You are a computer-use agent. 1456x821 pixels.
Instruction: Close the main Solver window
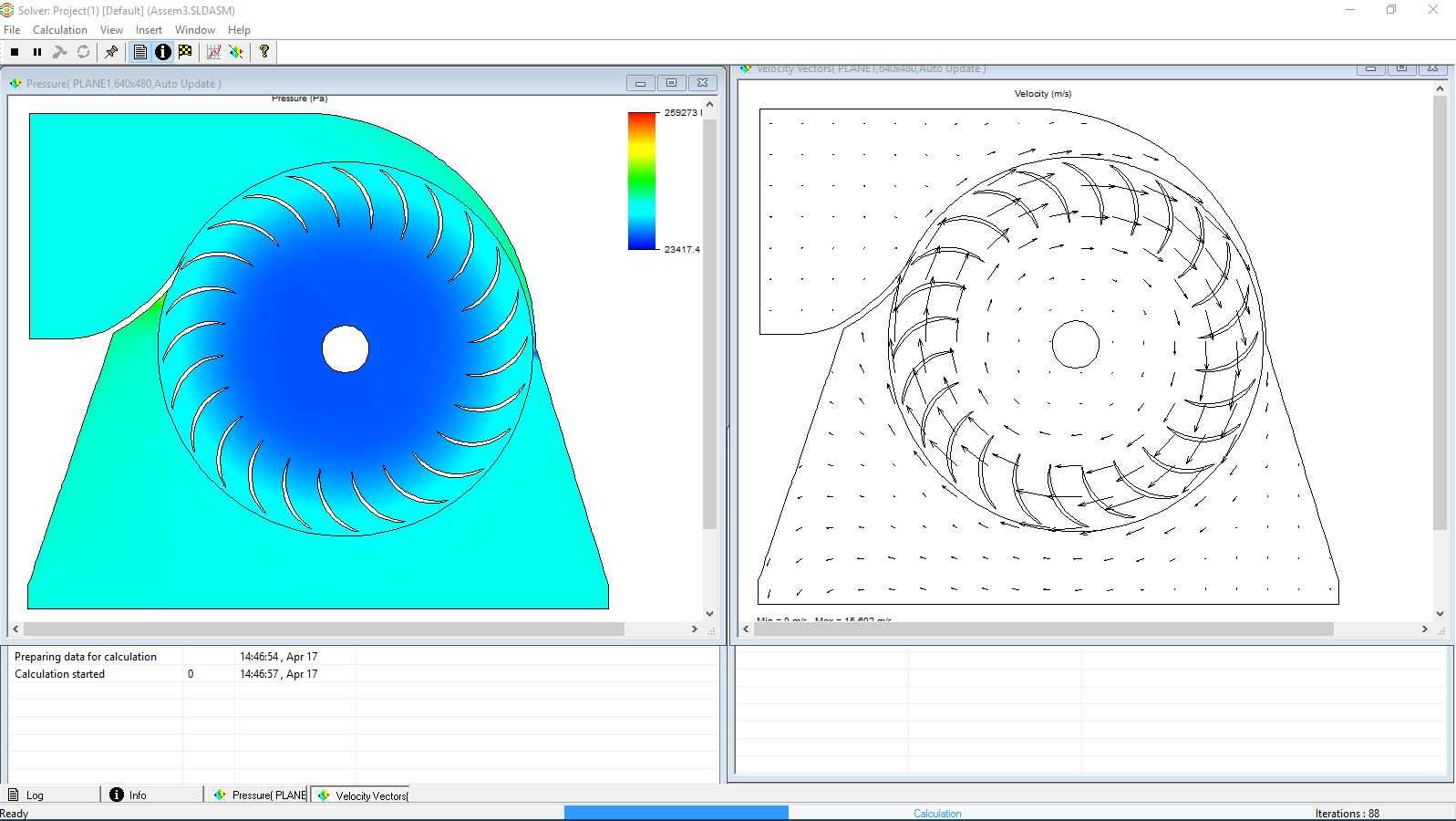[x=1433, y=10]
